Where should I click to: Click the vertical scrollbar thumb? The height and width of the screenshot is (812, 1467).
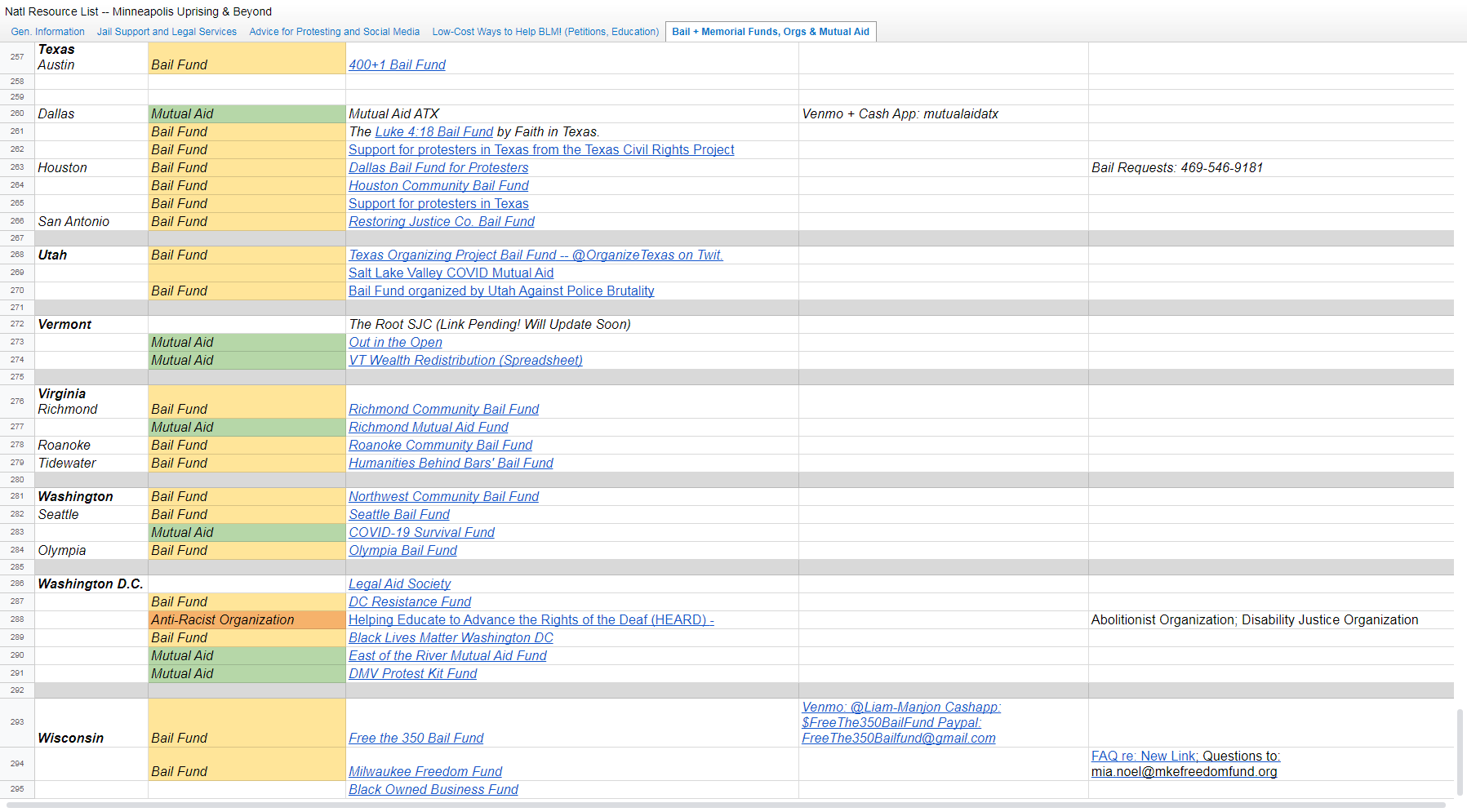(x=1460, y=752)
